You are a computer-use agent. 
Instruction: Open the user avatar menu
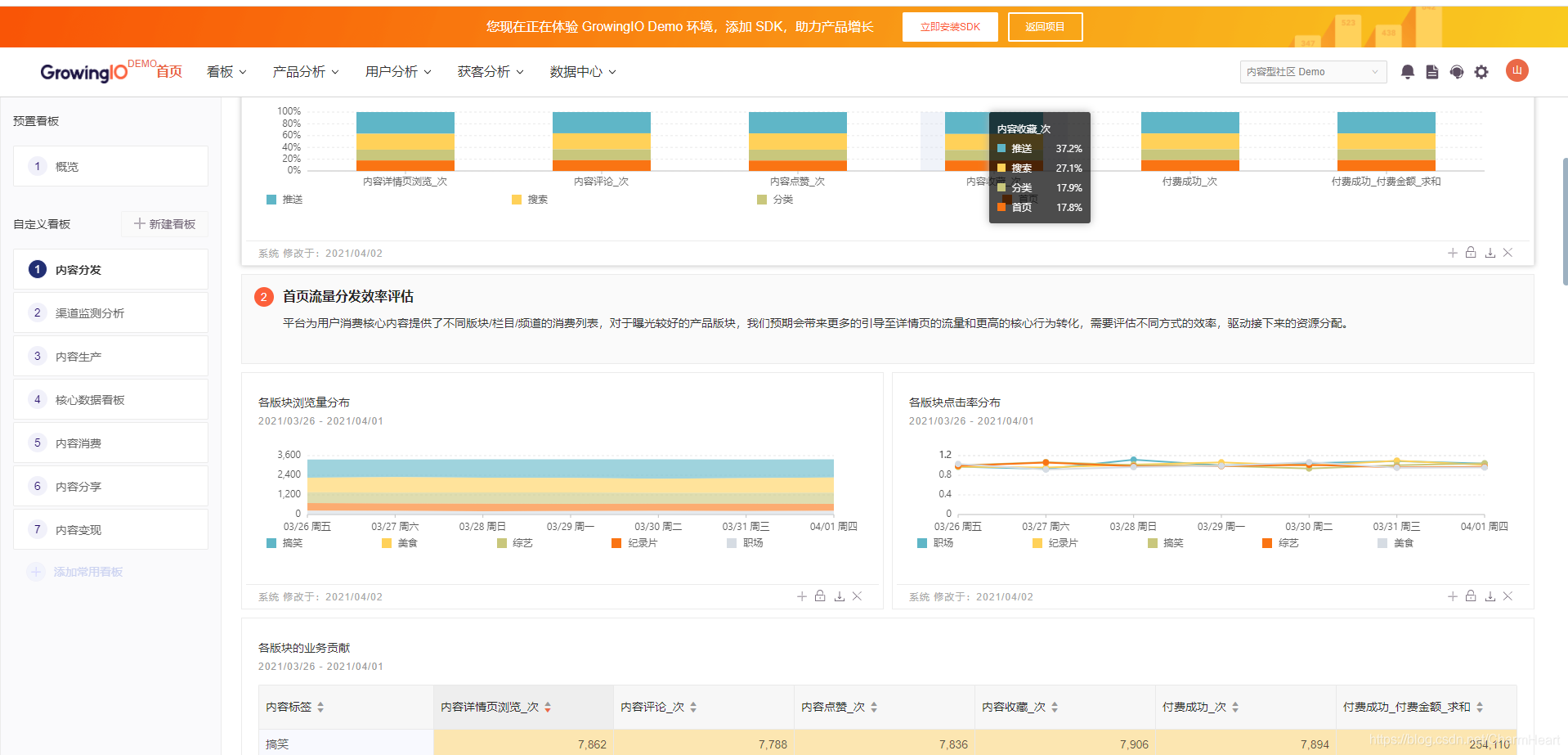click(1516, 70)
